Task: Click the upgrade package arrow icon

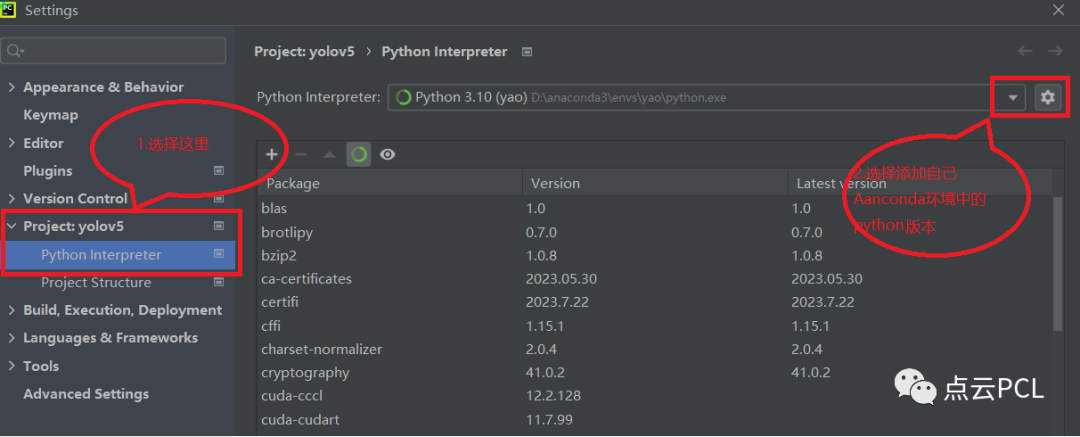Action: (x=329, y=154)
